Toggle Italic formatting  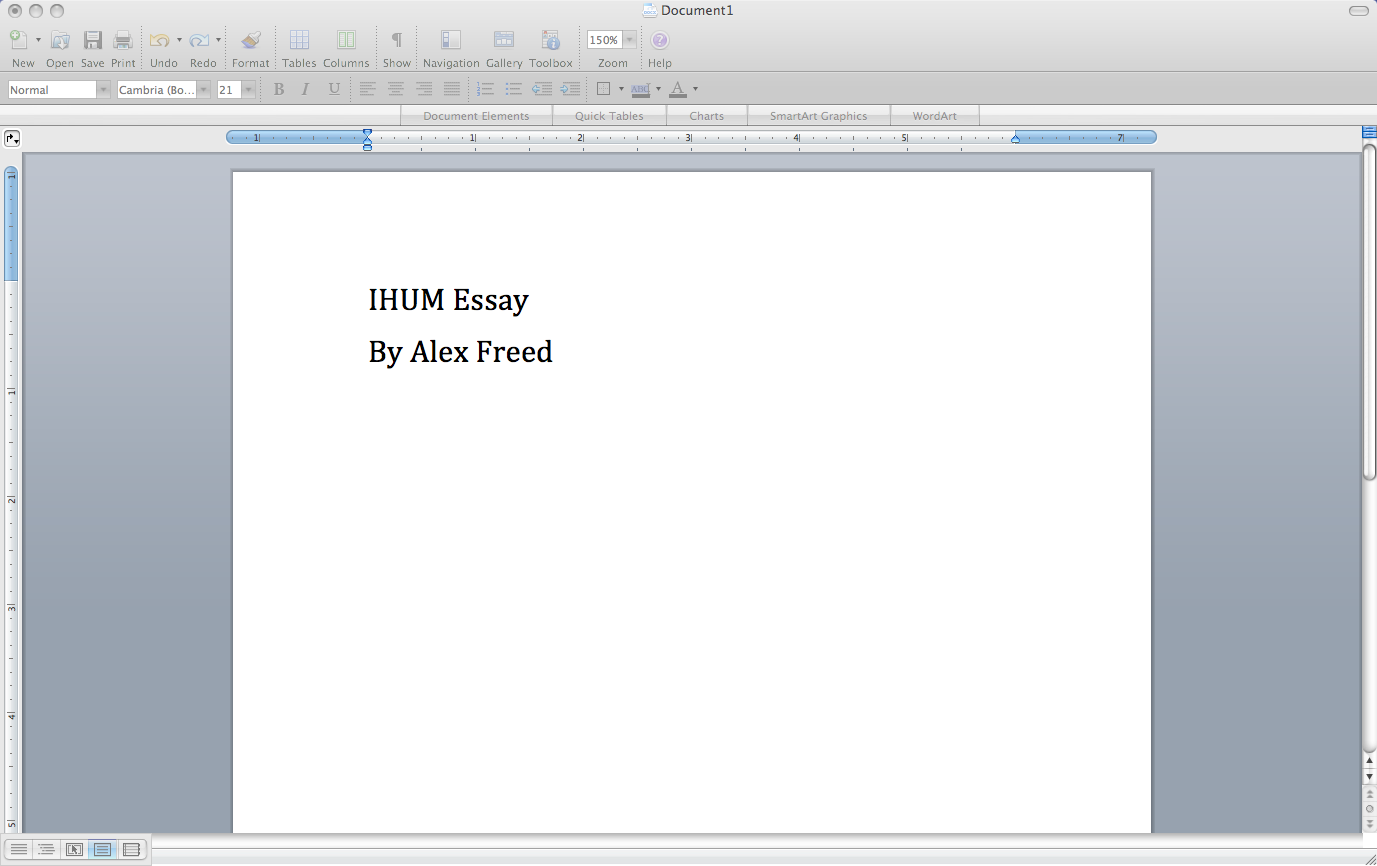pos(306,89)
